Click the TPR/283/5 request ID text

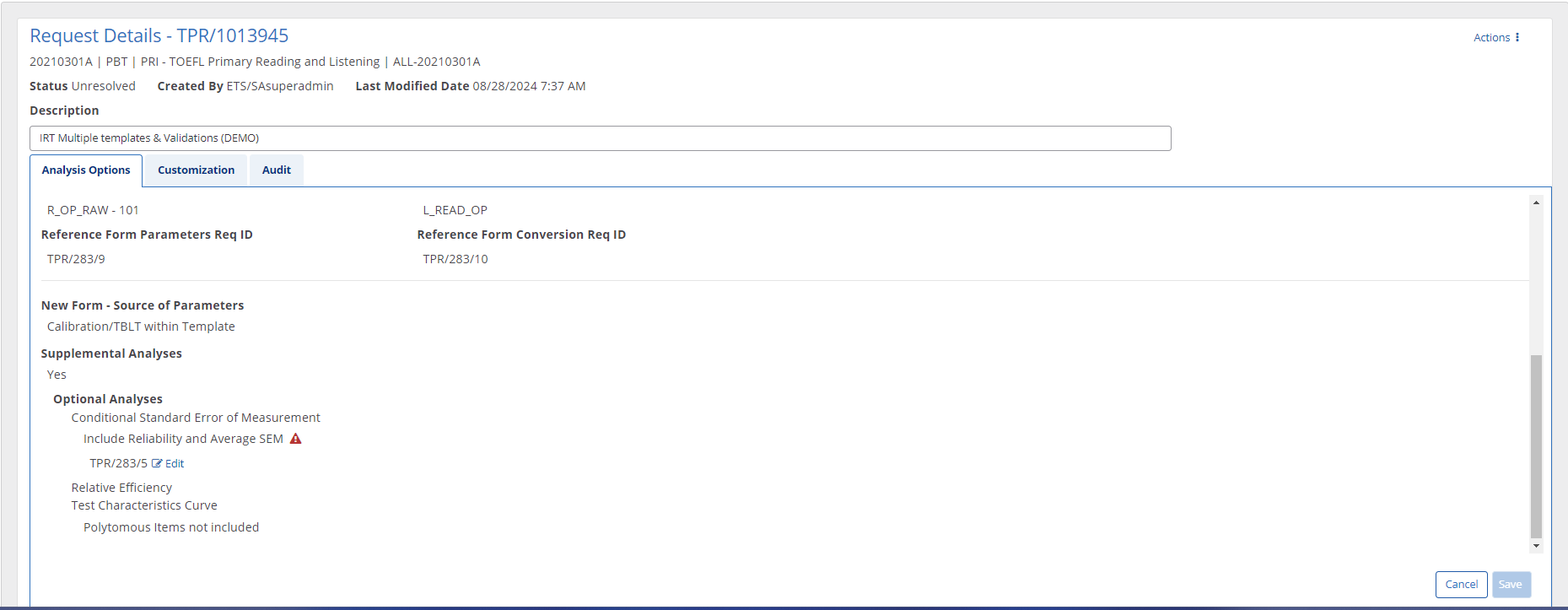118,463
